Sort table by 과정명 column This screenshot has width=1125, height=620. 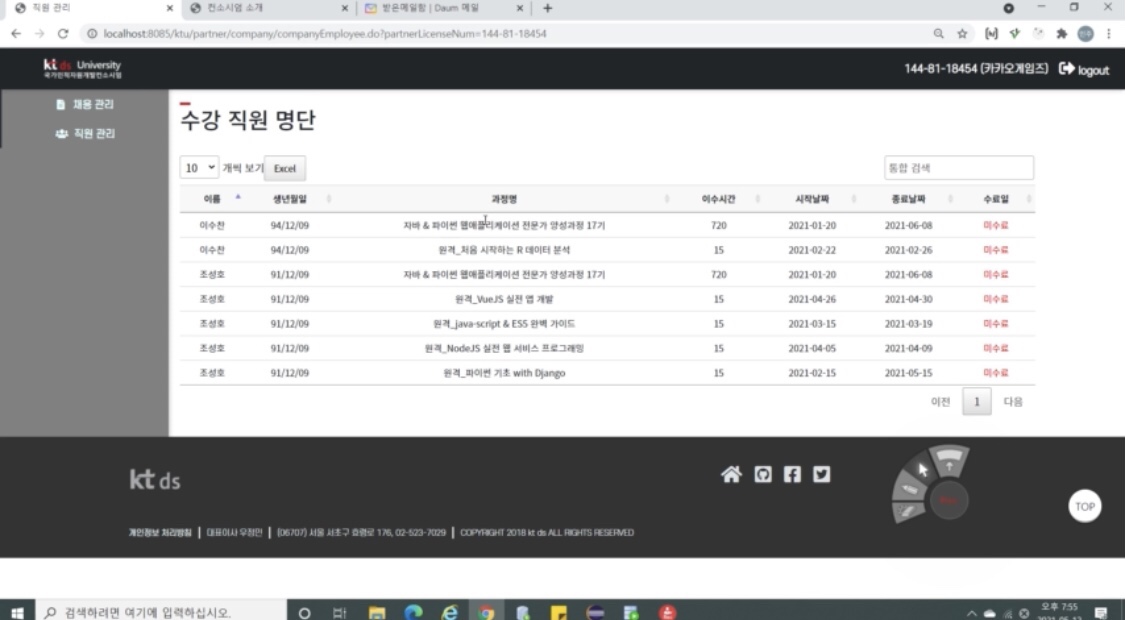click(504, 199)
